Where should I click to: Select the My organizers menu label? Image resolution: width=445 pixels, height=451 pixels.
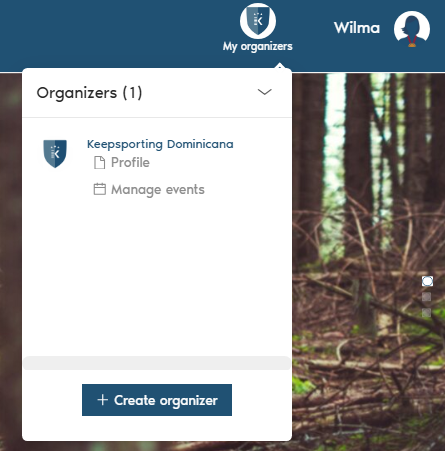(258, 46)
